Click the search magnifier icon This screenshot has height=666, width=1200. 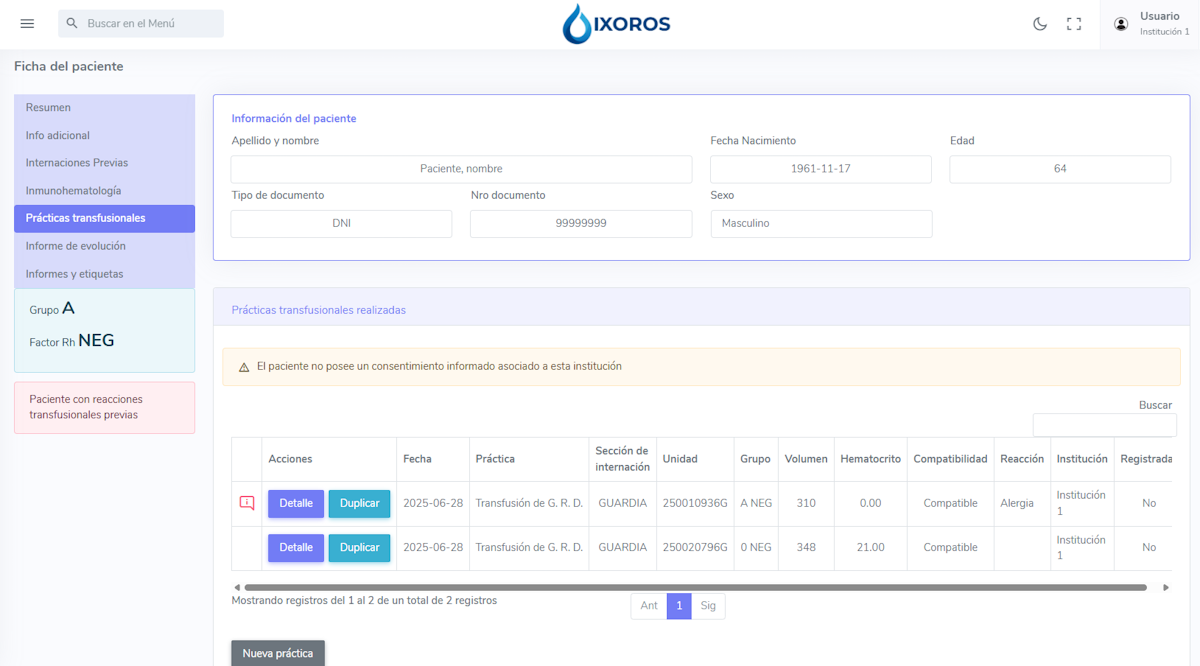[x=72, y=23]
